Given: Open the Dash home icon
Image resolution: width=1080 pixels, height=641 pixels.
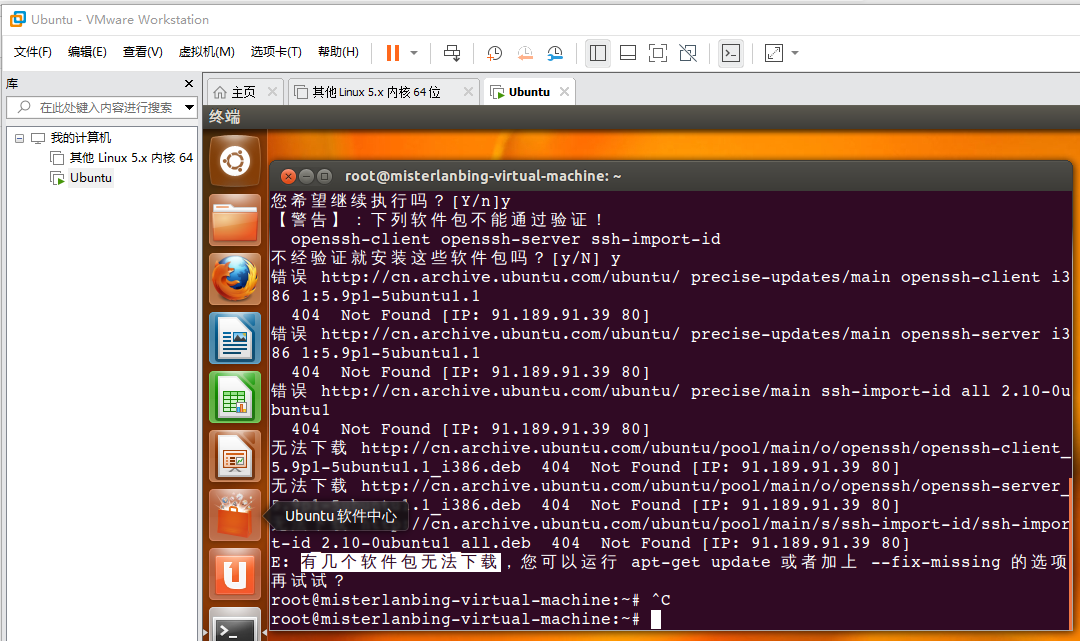Looking at the screenshot, I should (x=234, y=160).
